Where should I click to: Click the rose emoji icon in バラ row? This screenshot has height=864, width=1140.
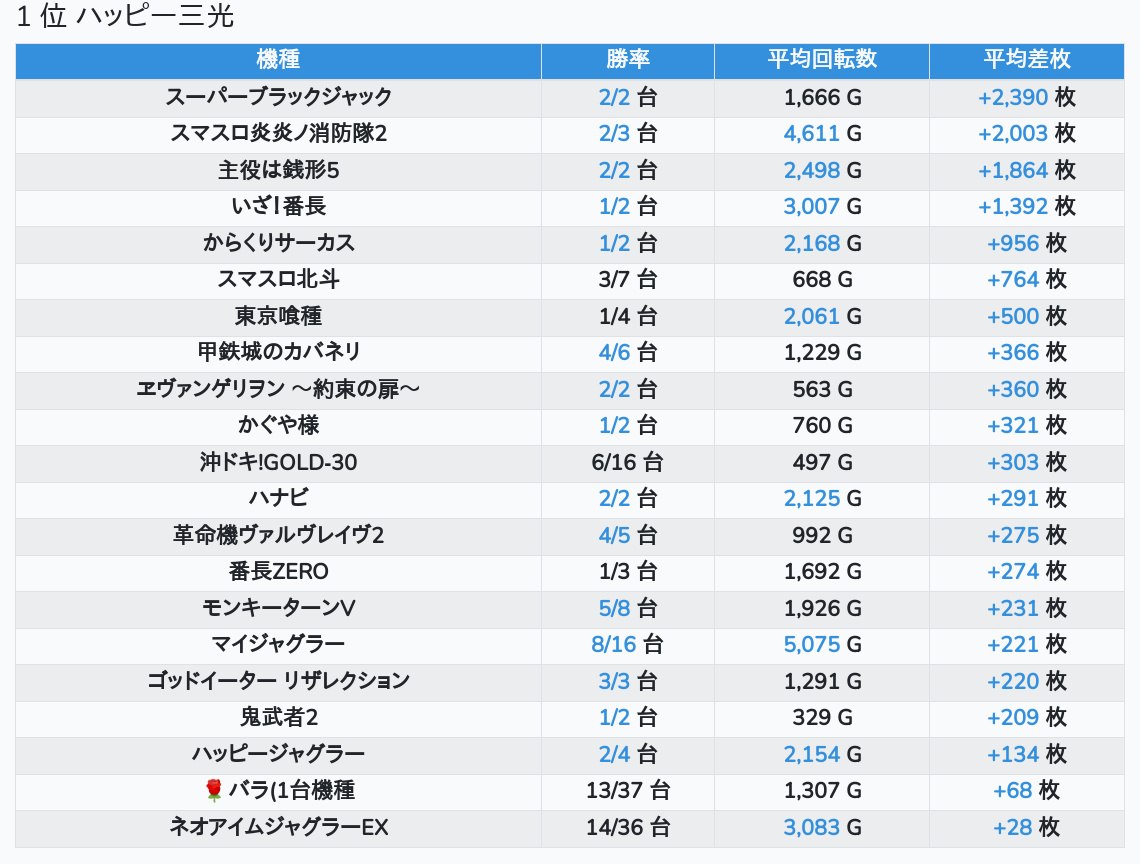point(213,791)
